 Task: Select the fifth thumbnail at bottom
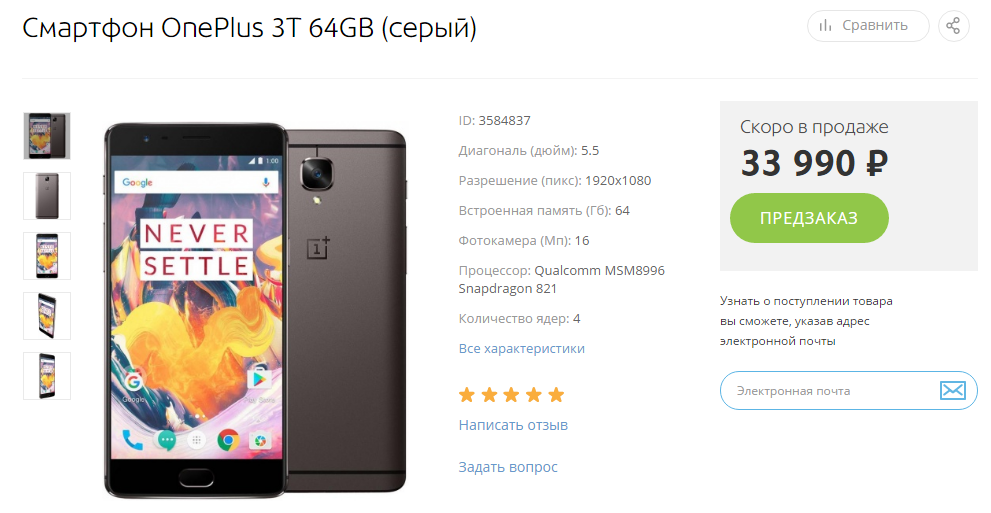pos(47,376)
